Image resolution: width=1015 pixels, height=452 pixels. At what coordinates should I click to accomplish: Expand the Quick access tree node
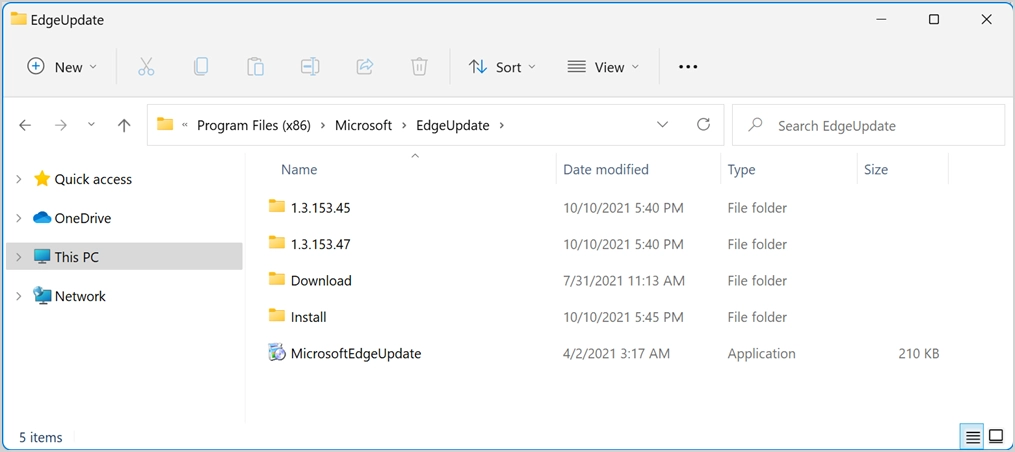coord(18,179)
